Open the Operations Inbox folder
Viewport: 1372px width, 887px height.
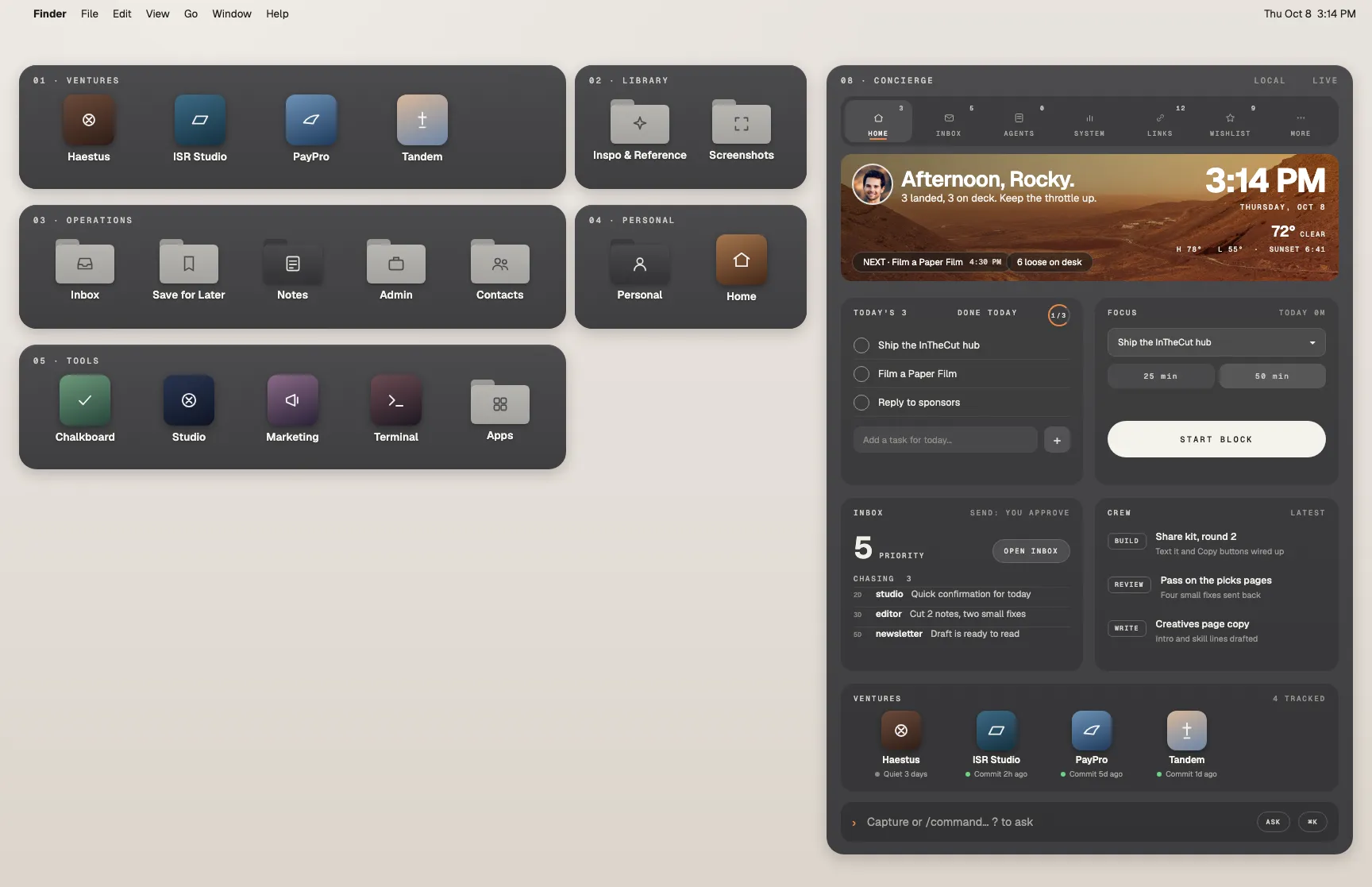(85, 261)
